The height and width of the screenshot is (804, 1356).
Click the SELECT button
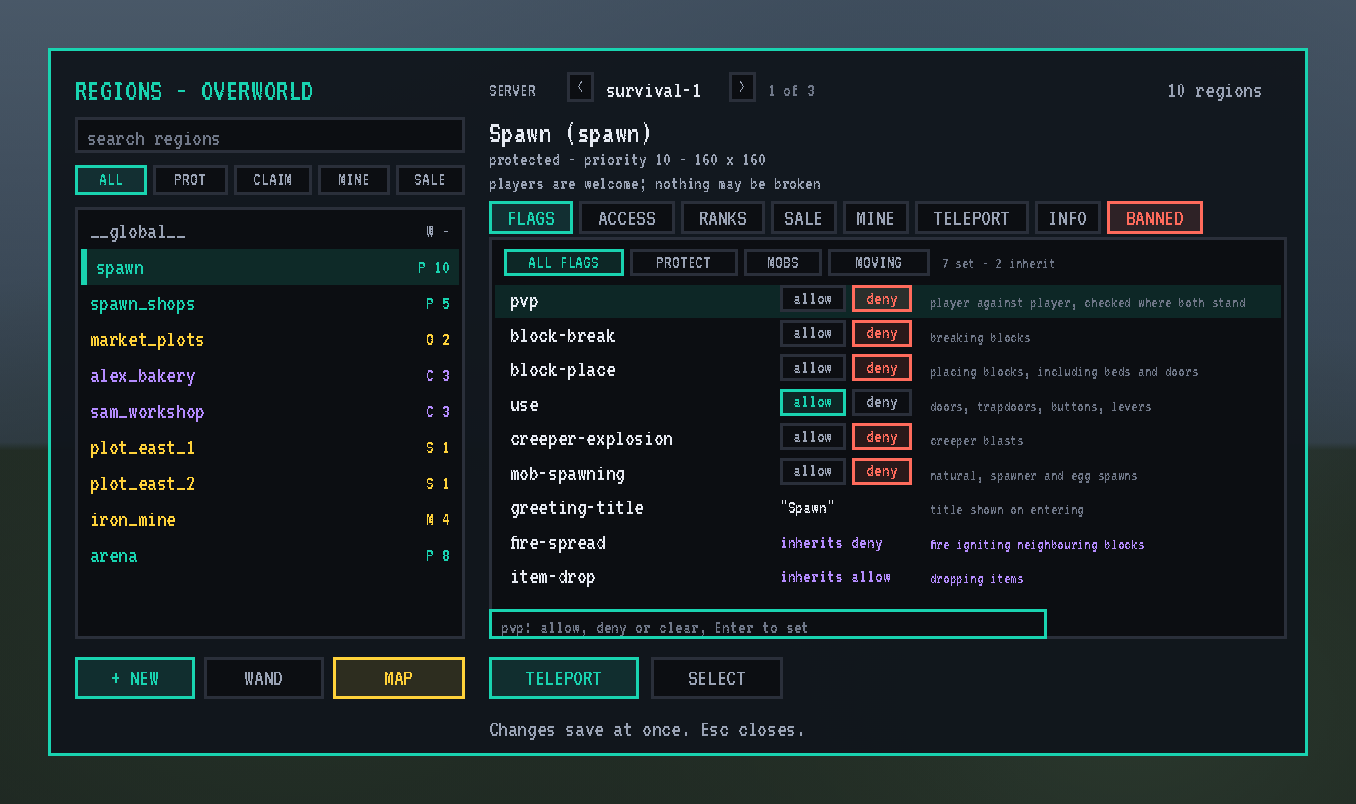tap(717, 678)
